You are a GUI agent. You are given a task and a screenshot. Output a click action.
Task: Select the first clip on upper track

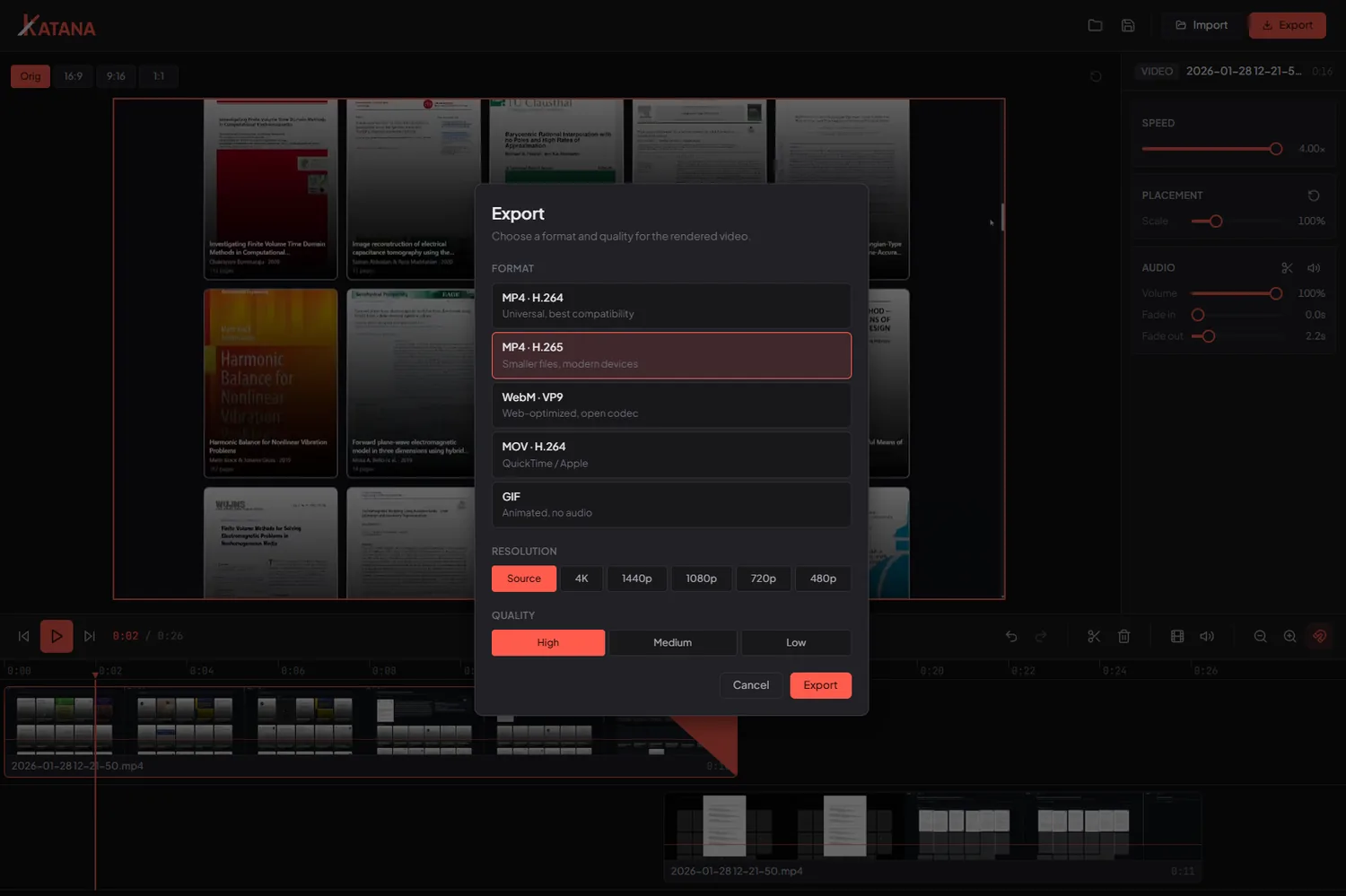[371, 731]
